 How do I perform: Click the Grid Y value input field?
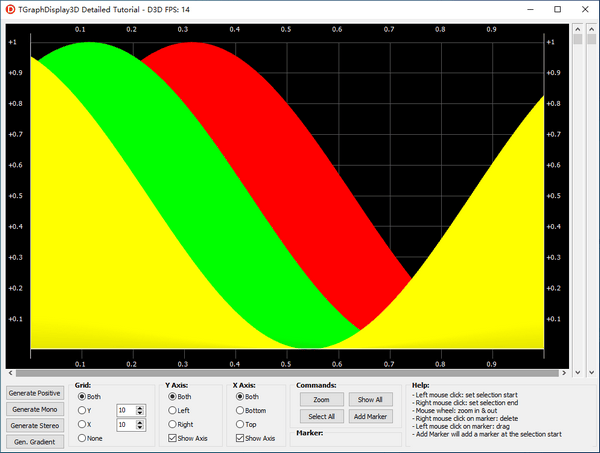pyautogui.click(x=127, y=410)
